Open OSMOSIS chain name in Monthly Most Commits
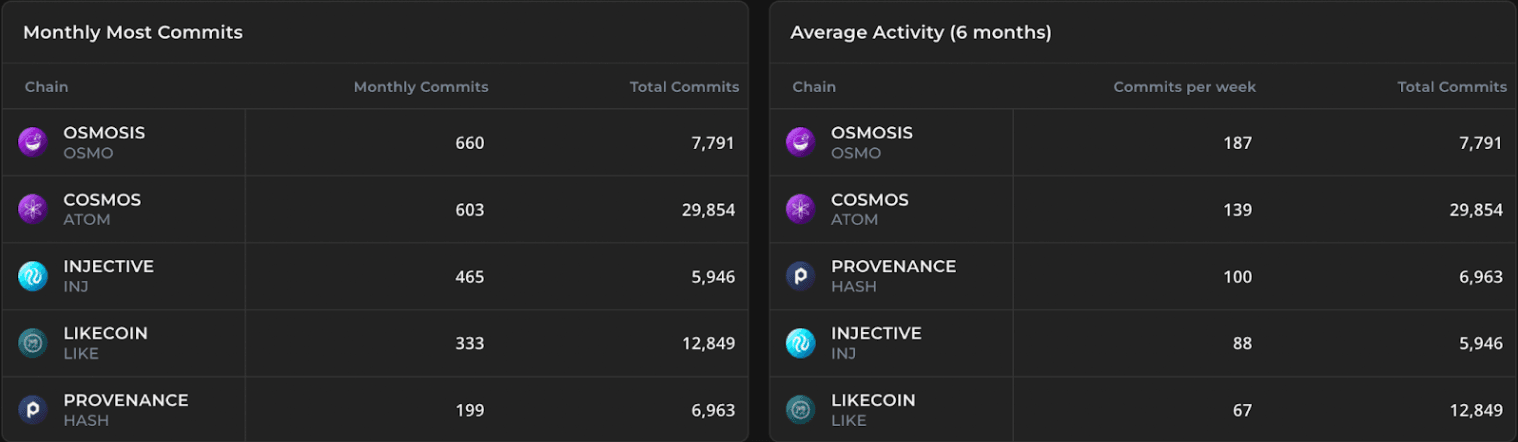Screen dimensions: 1518x442 [104, 133]
